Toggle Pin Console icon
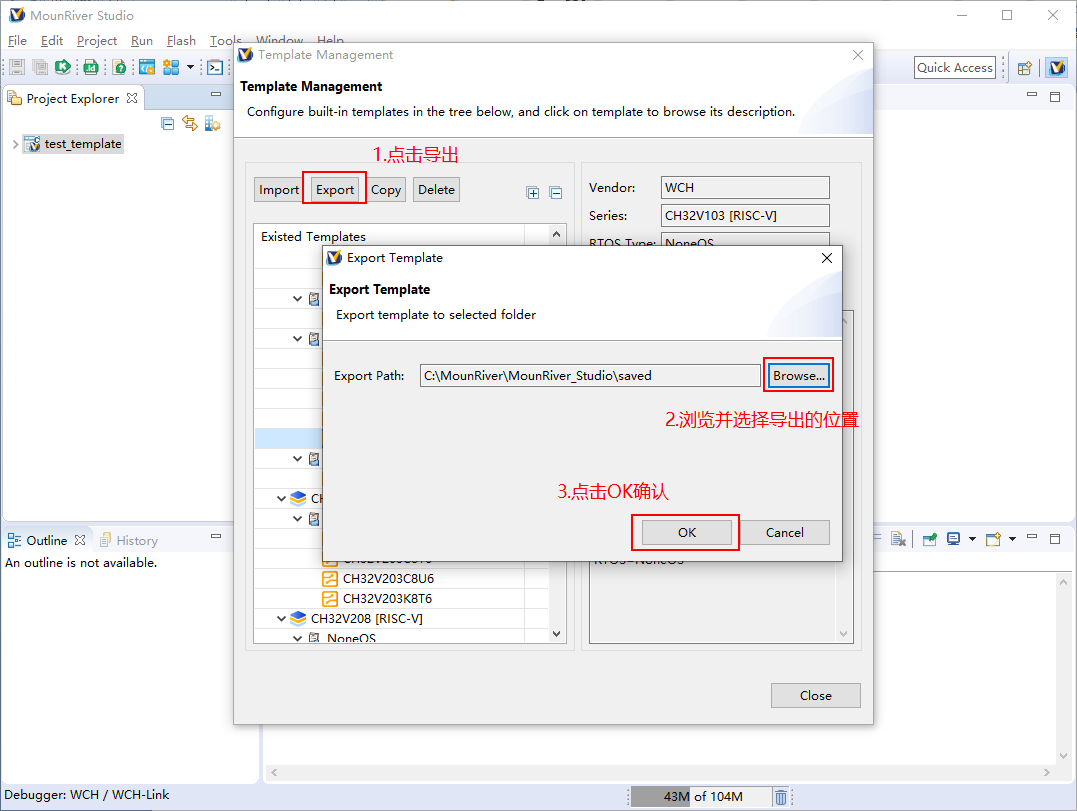1077x811 pixels. (x=929, y=539)
